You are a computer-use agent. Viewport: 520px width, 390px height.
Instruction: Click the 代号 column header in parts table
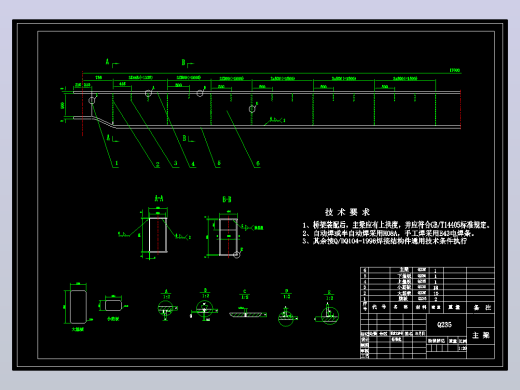click(379, 307)
